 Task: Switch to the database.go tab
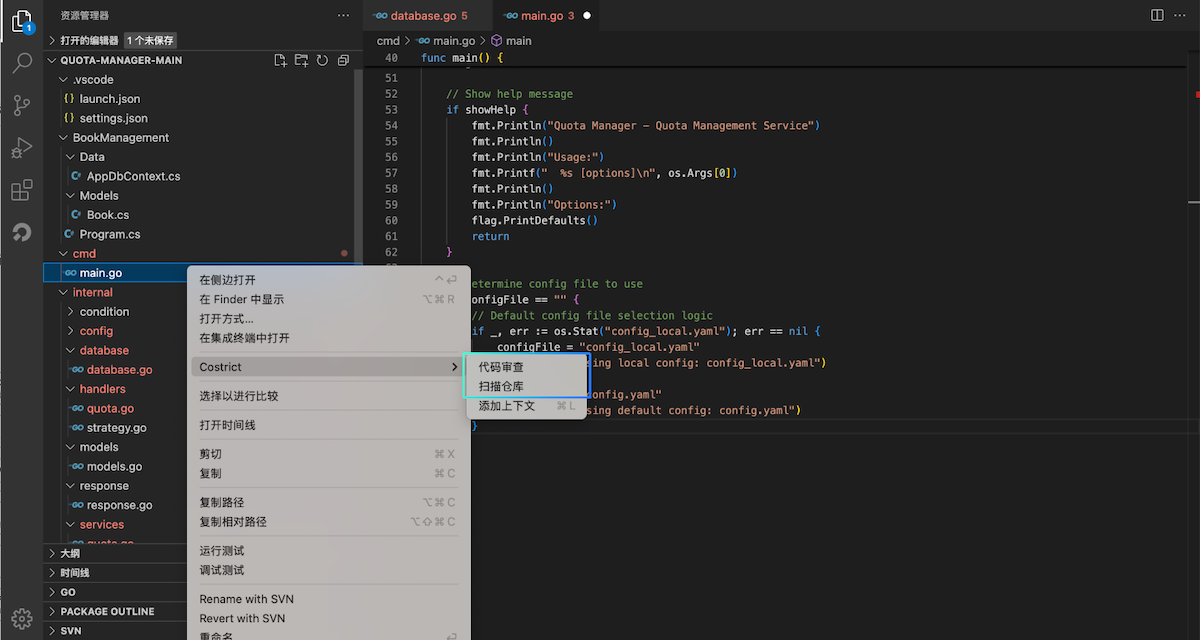tap(421, 16)
